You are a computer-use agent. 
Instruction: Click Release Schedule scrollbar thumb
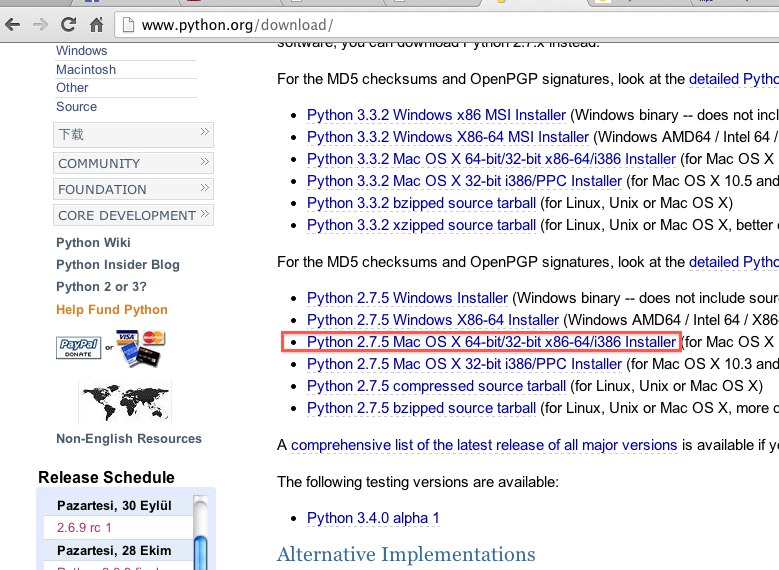point(200,553)
